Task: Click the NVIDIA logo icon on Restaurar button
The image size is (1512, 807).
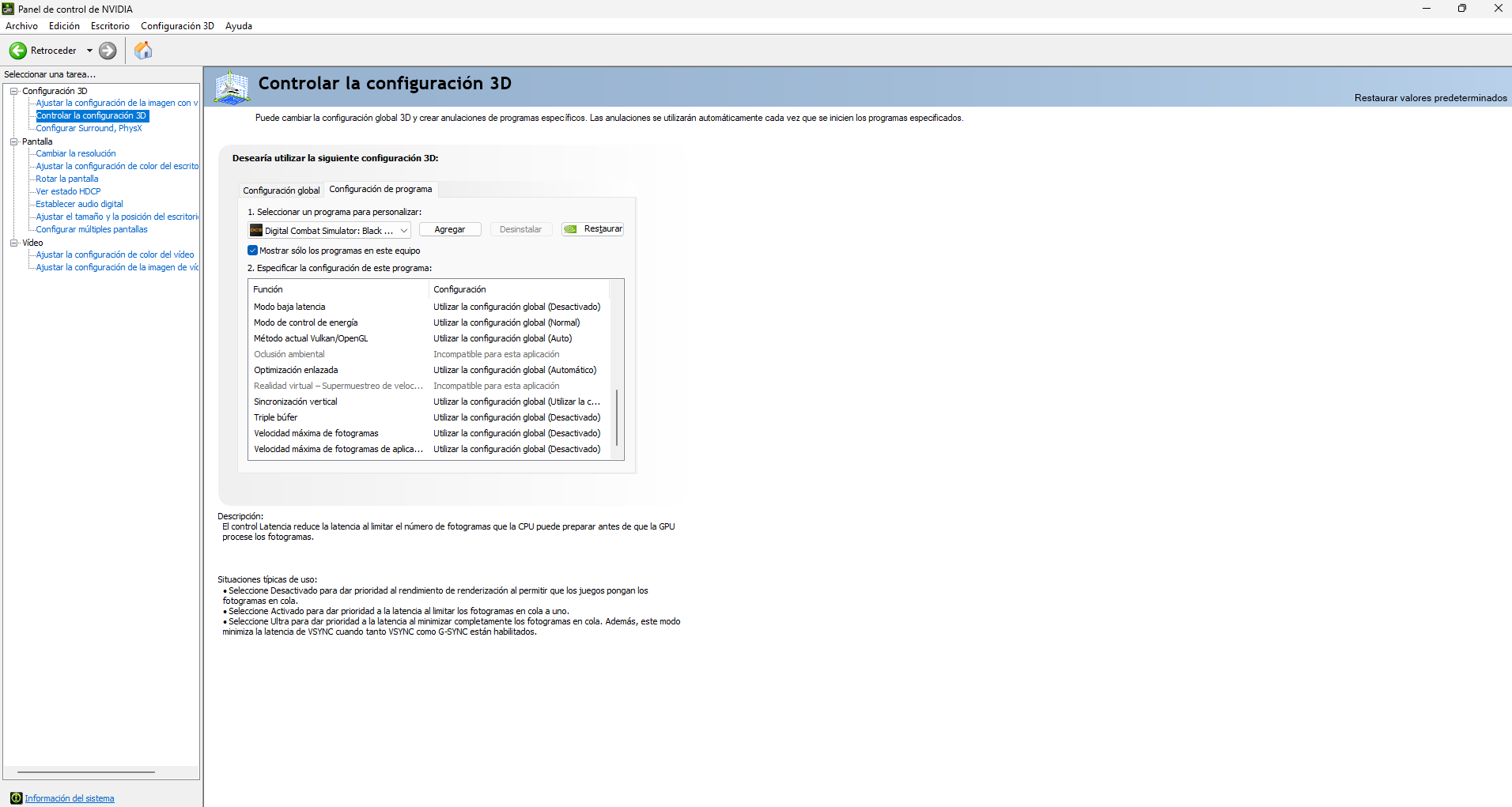Action: (x=570, y=229)
